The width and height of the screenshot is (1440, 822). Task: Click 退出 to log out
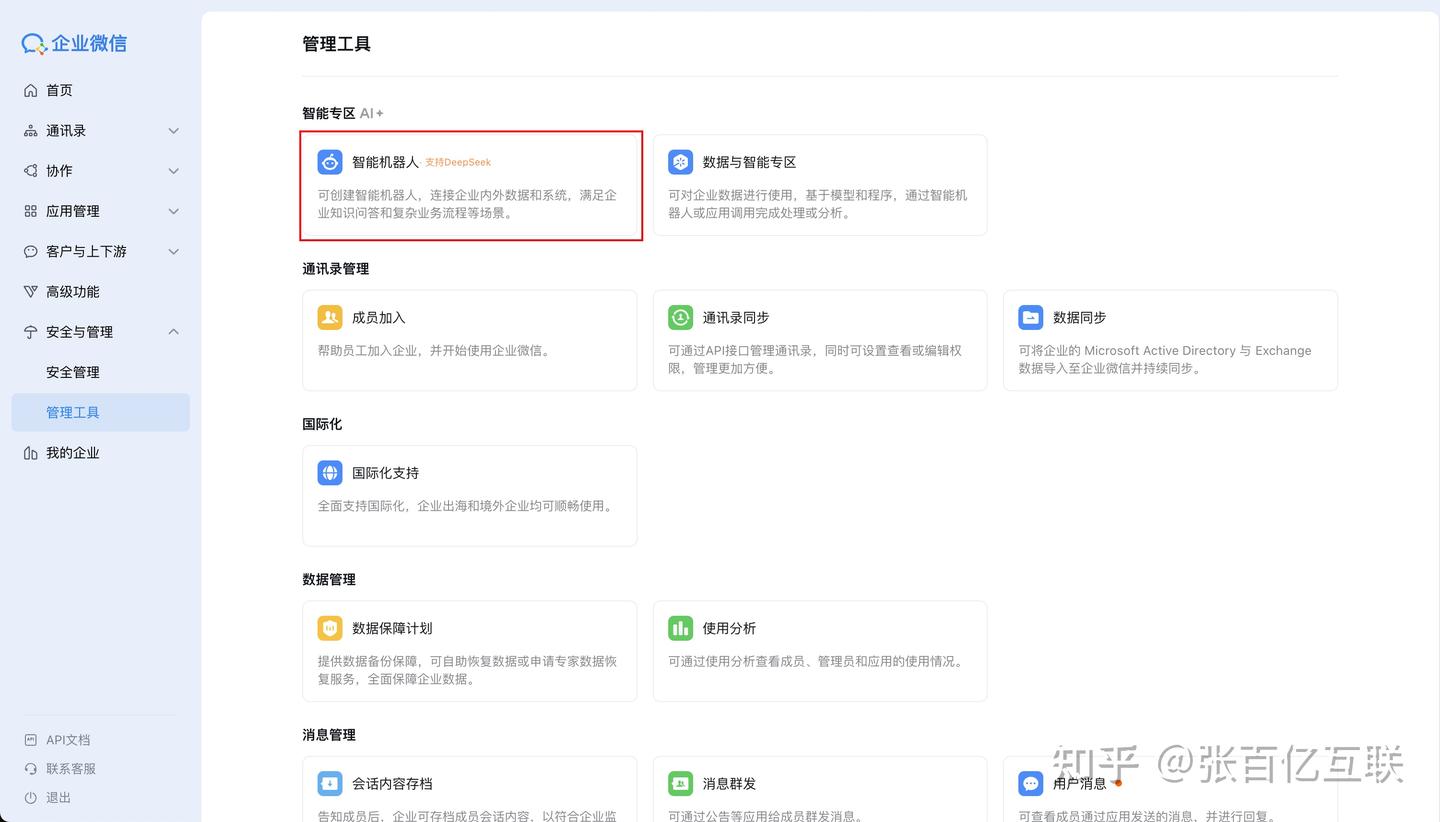56,797
